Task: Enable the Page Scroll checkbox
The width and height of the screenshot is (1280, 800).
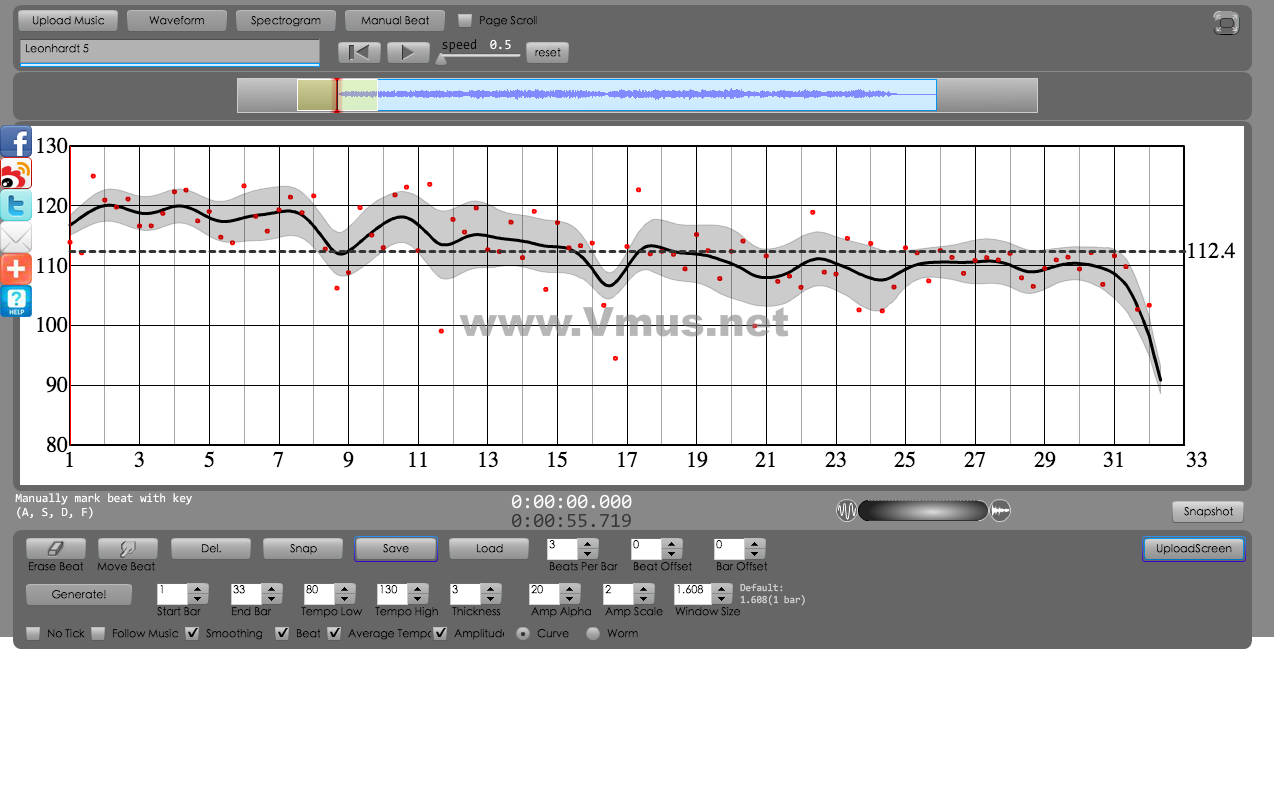Action: pos(465,20)
